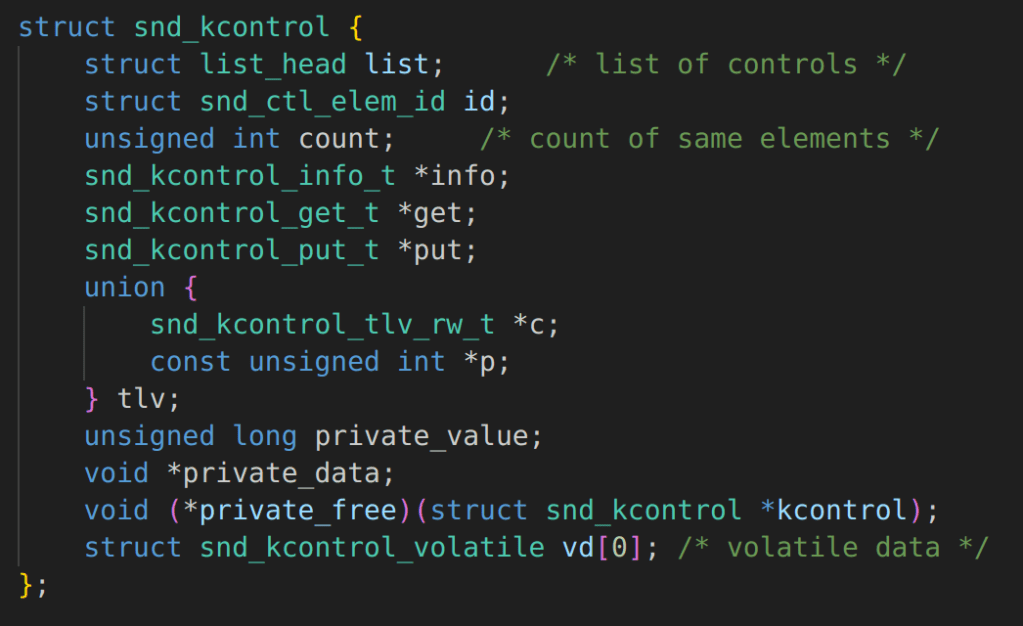This screenshot has height=626, width=1023.
Task: Click the "volatile data" comment
Action: (x=833, y=548)
